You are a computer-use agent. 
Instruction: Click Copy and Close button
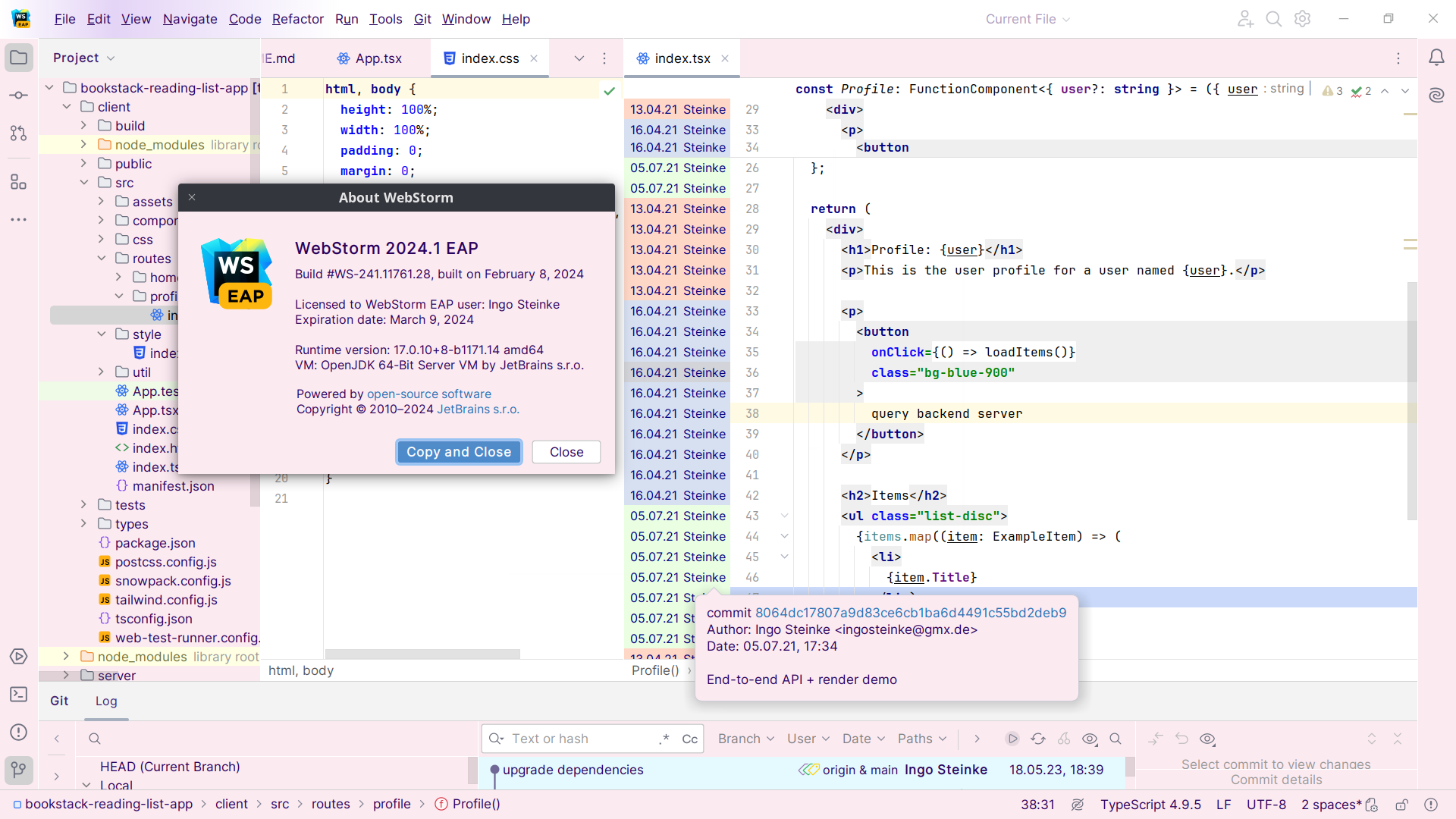(x=459, y=452)
